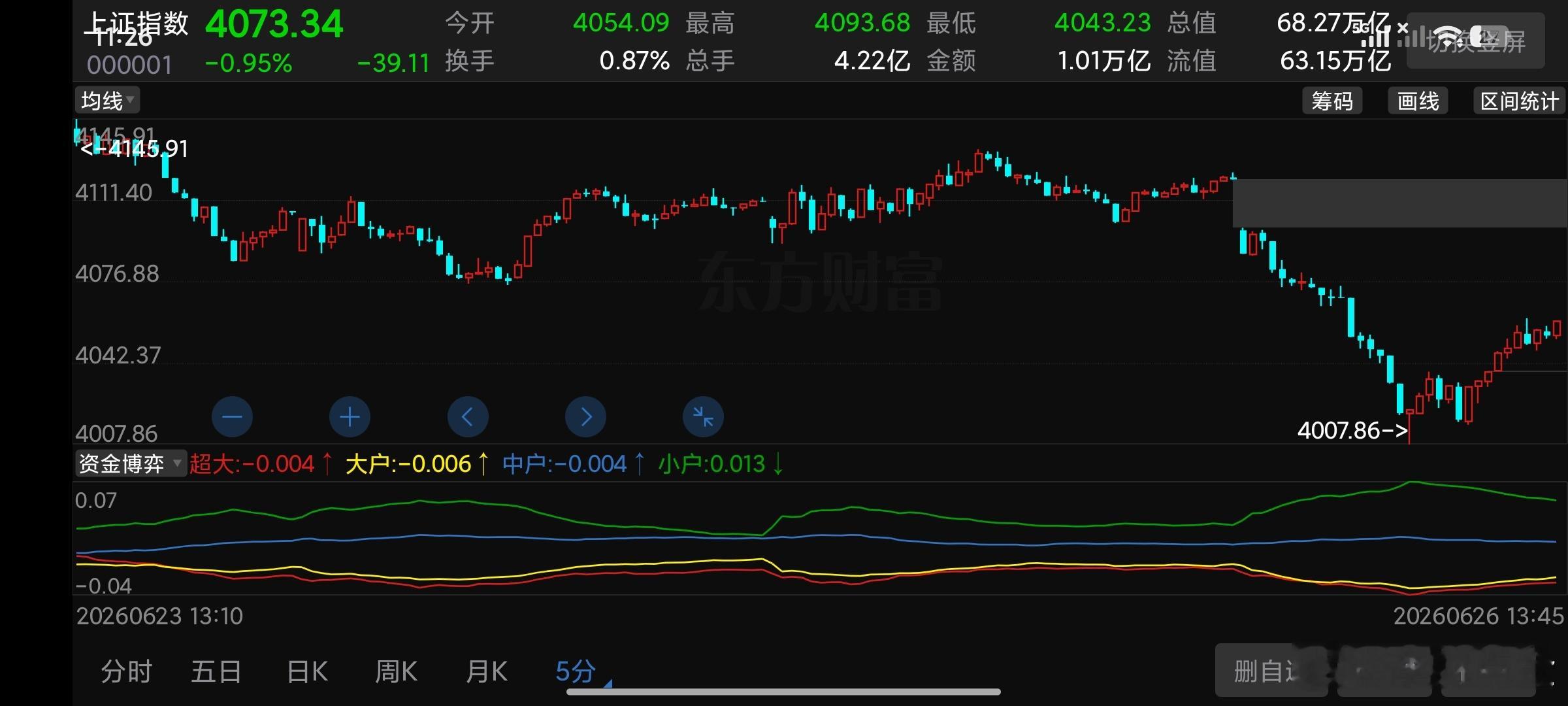Open the 筹码 chip distribution
Image resolution: width=1568 pixels, height=706 pixels.
[x=1332, y=101]
